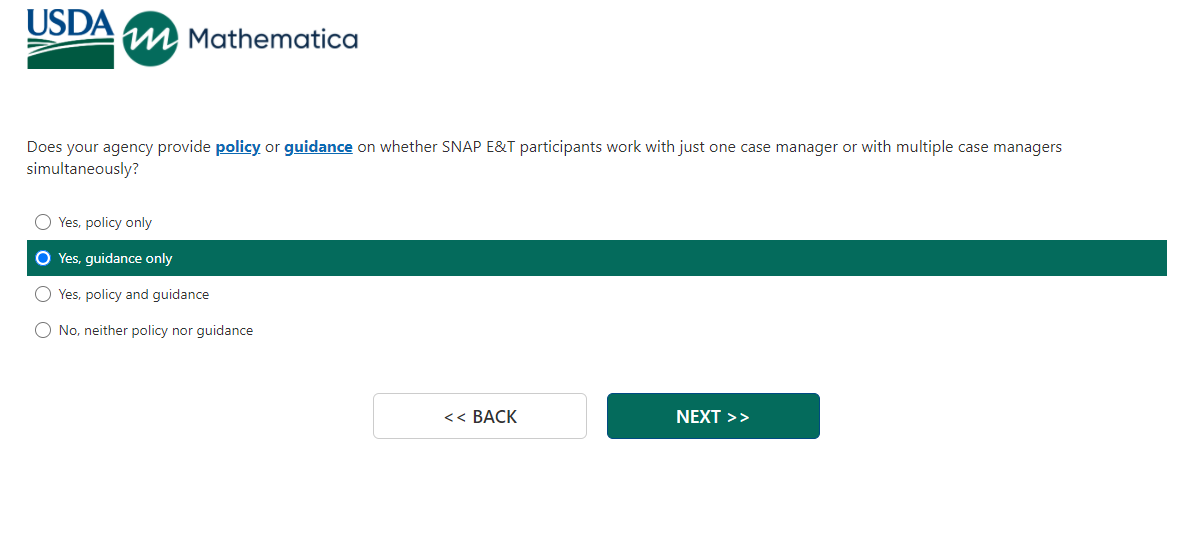
Task: Click the blue USDA letters in header
Action: pos(70,22)
